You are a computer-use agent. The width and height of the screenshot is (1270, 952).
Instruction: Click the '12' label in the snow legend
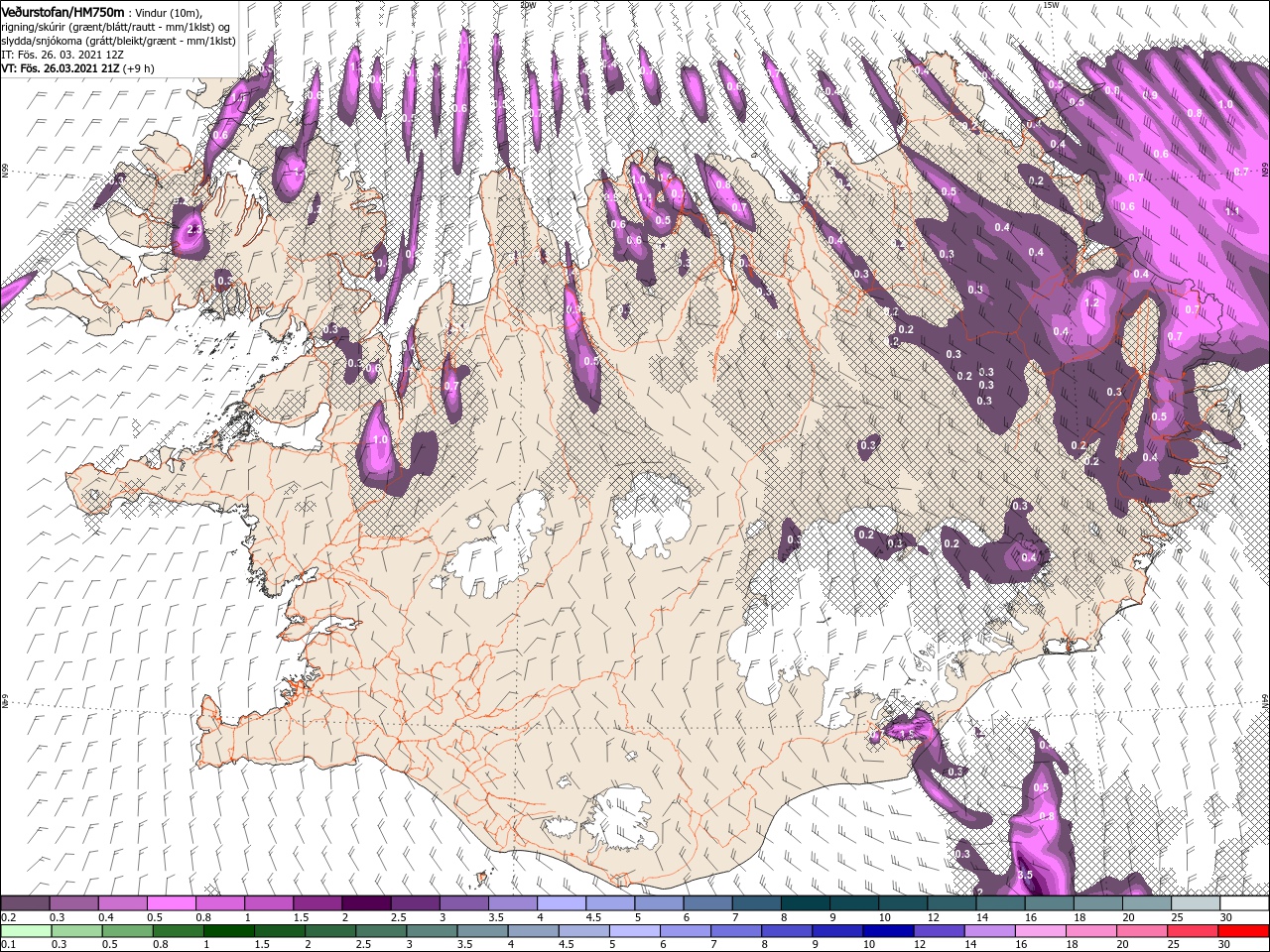coord(934,917)
